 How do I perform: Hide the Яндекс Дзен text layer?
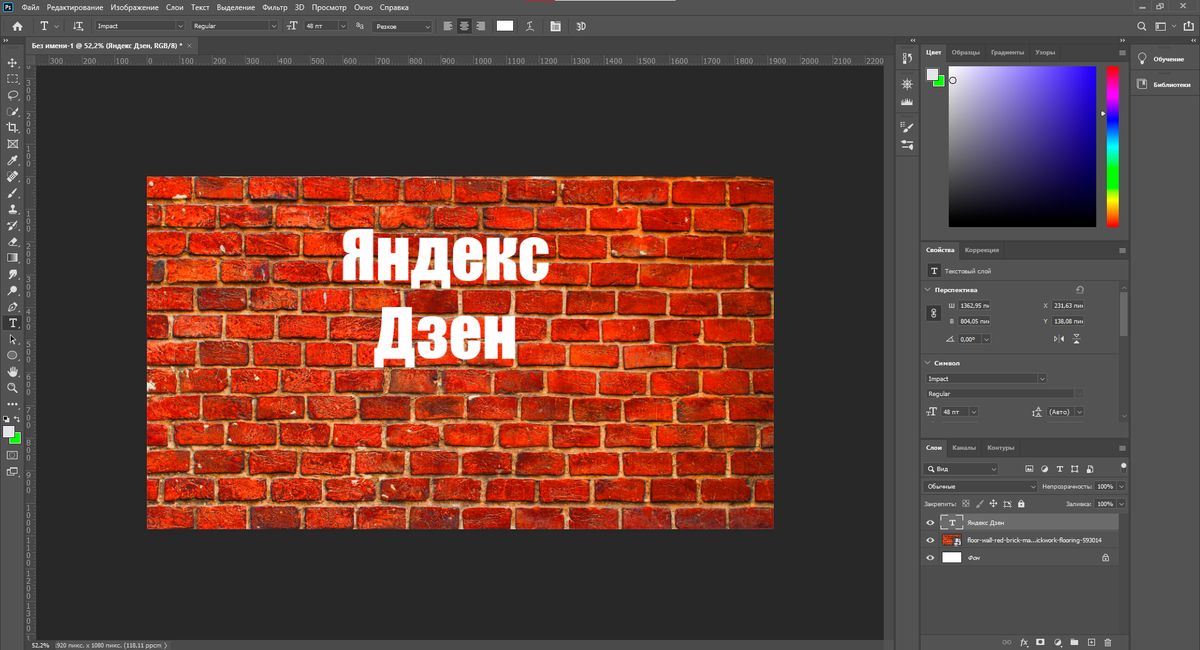point(930,522)
